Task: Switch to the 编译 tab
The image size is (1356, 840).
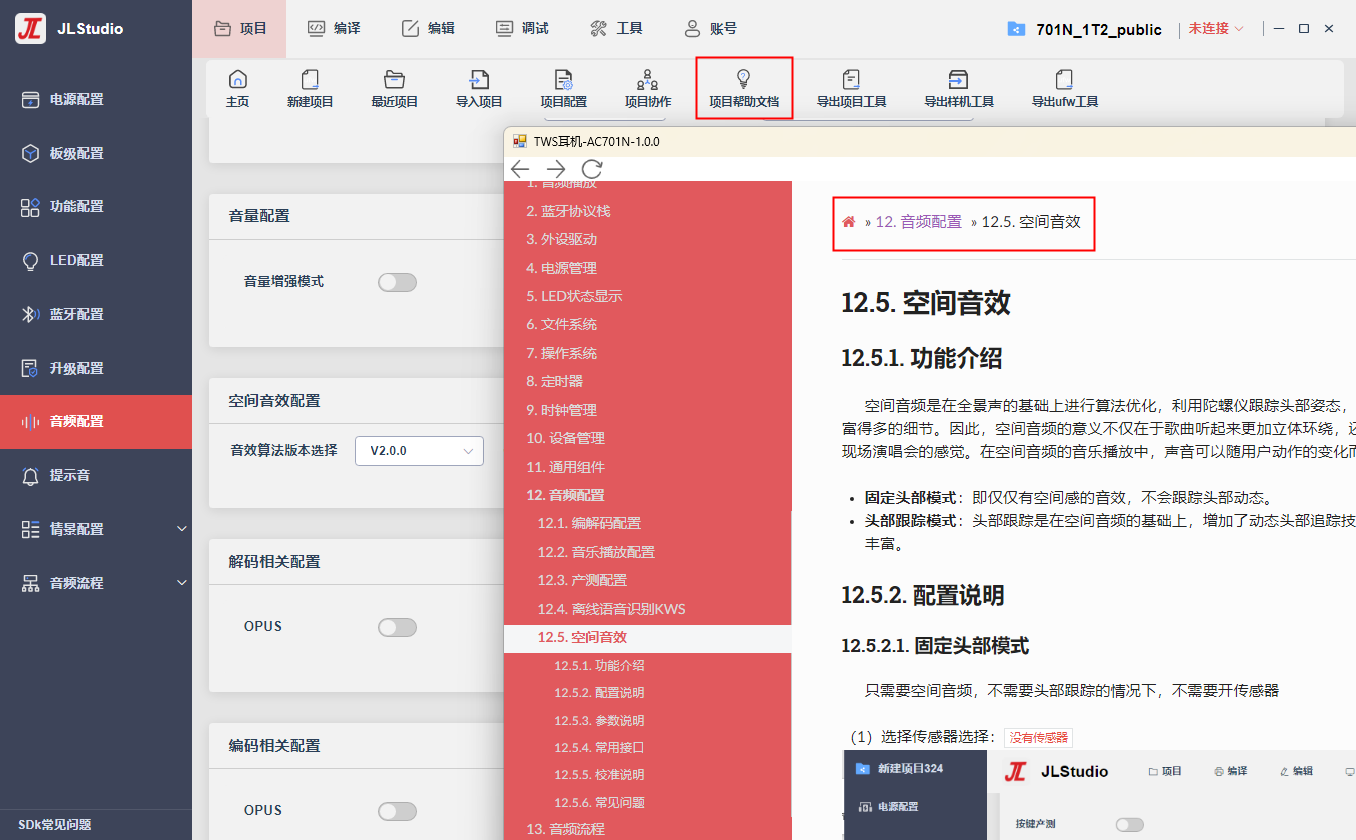Action: pos(333,29)
